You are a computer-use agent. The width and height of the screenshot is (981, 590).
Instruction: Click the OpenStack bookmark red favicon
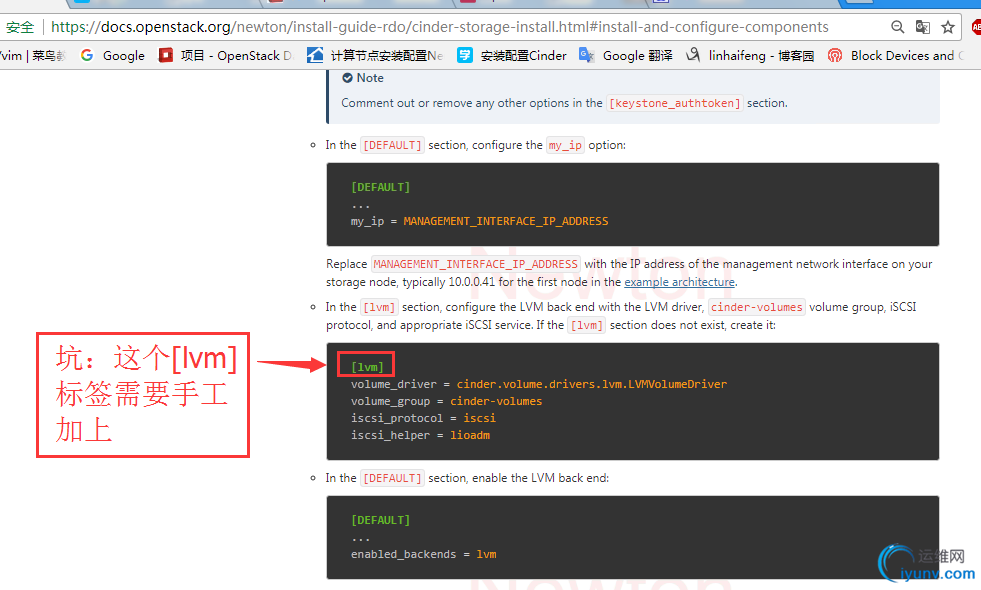[x=165, y=55]
